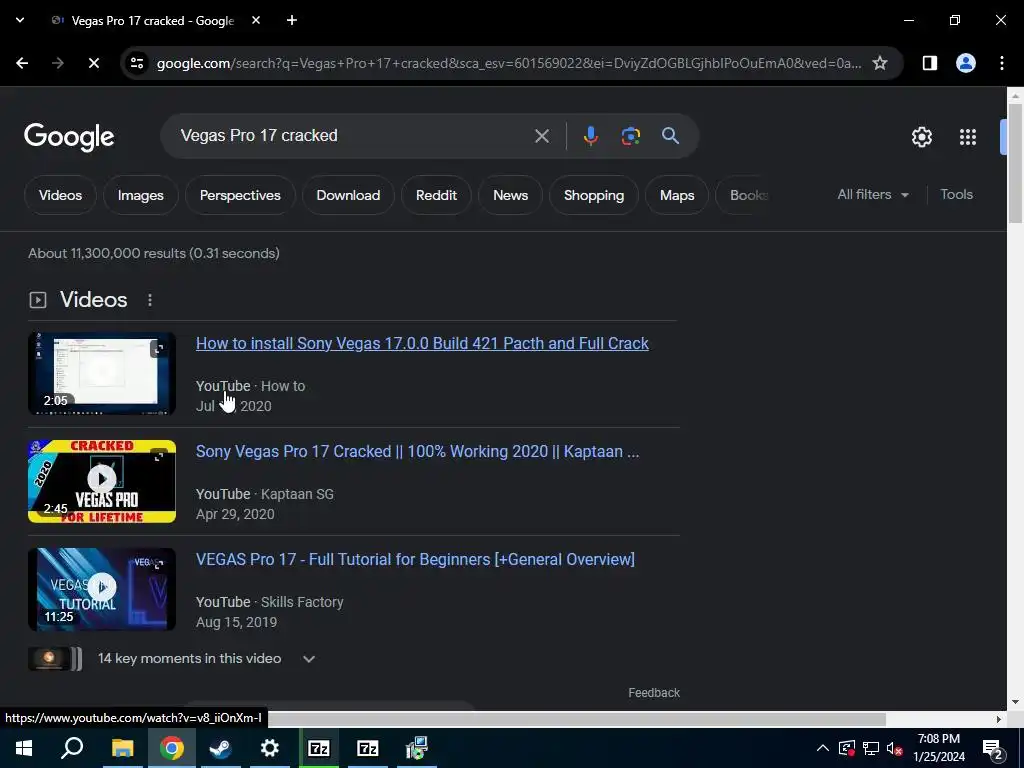Search by voice with microphone icon

pyautogui.click(x=590, y=136)
